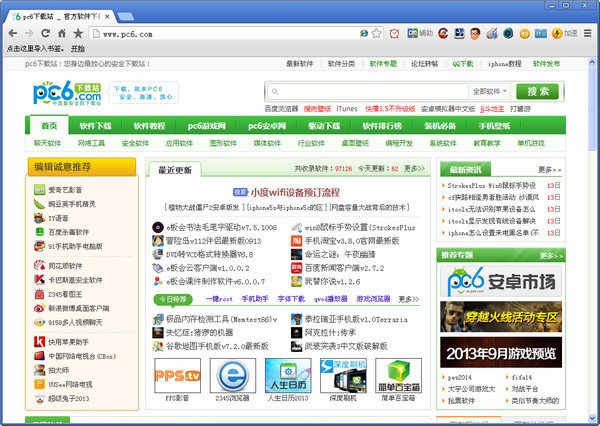Click the 开始 bookmark import link
Viewport: 600px width, 426px height.
tap(78, 49)
